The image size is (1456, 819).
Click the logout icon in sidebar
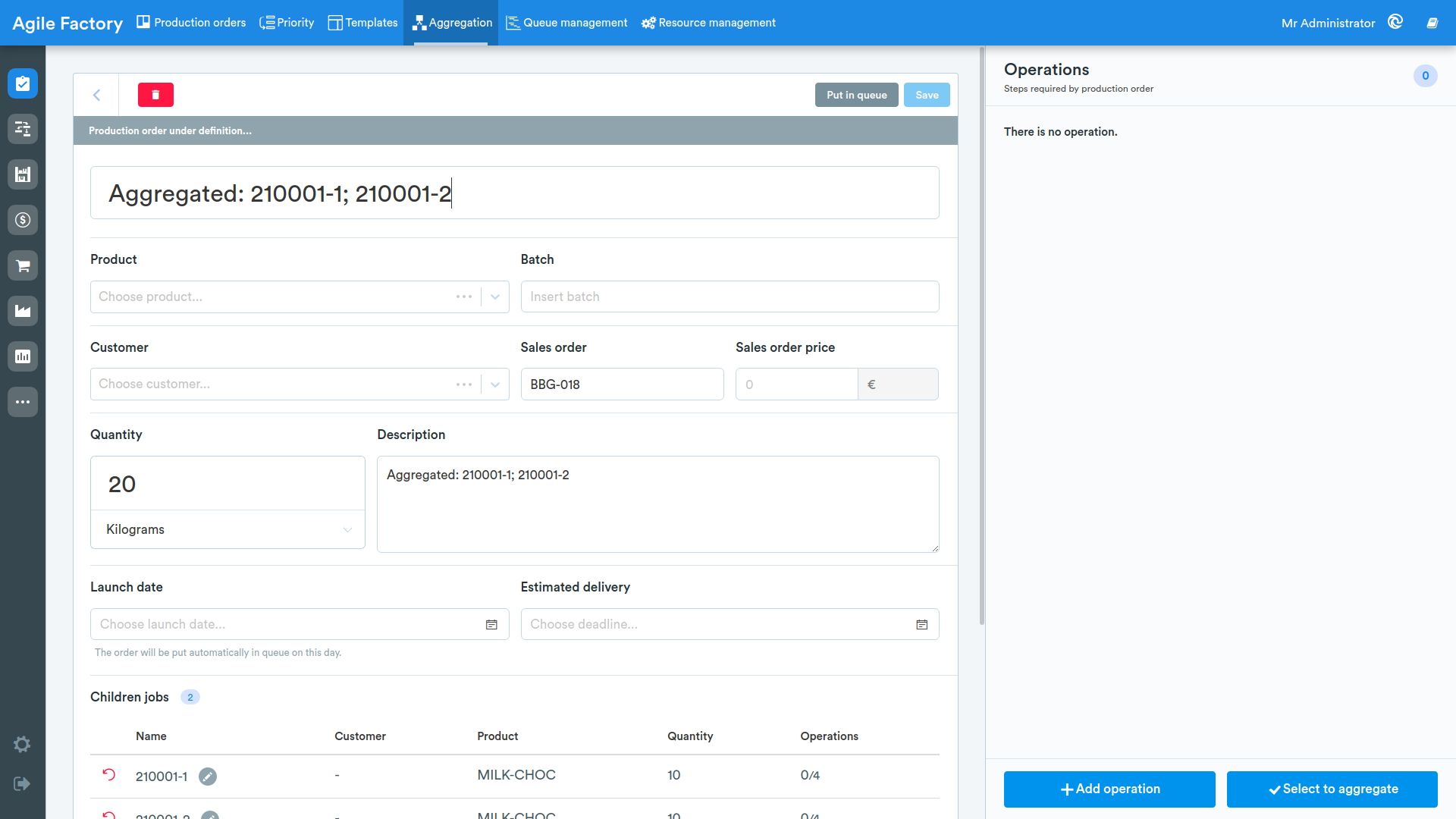(x=22, y=783)
